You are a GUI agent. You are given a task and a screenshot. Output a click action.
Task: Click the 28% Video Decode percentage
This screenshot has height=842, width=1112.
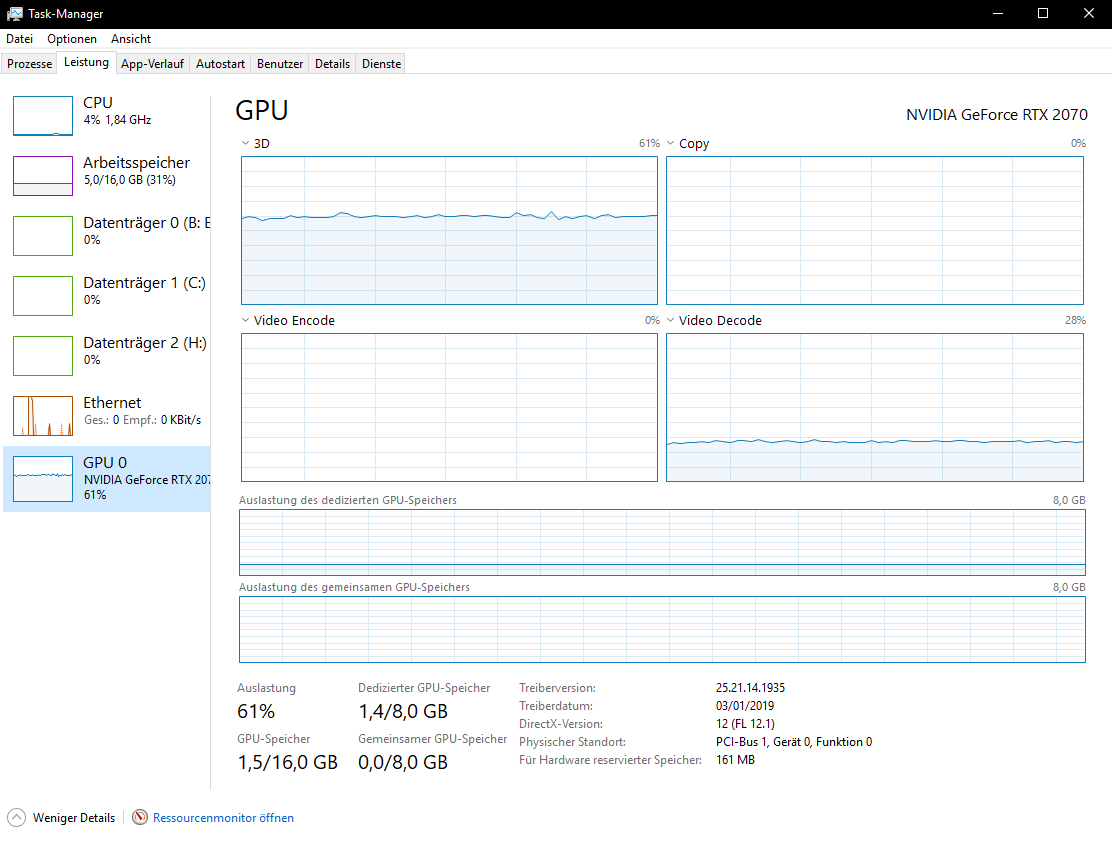1075,321
